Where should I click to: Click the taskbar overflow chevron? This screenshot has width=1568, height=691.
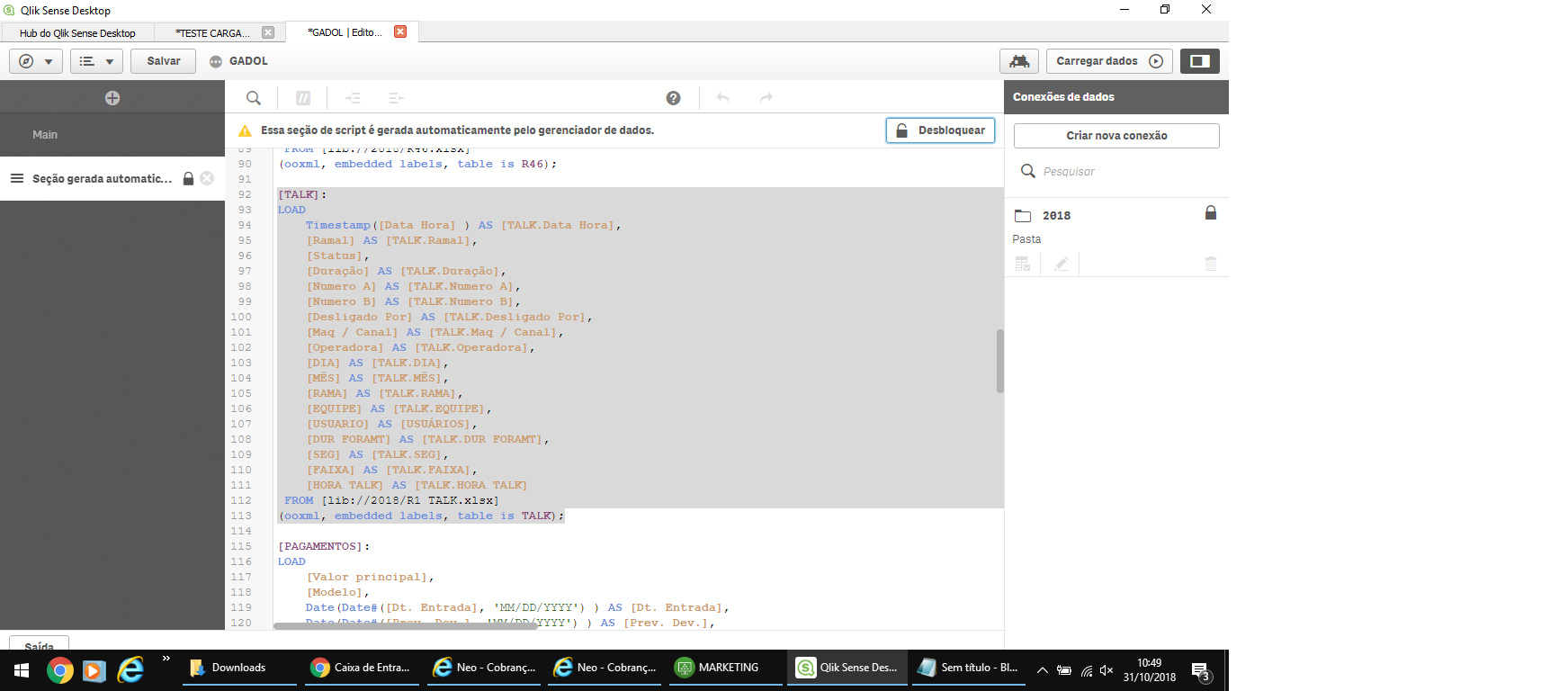166,659
